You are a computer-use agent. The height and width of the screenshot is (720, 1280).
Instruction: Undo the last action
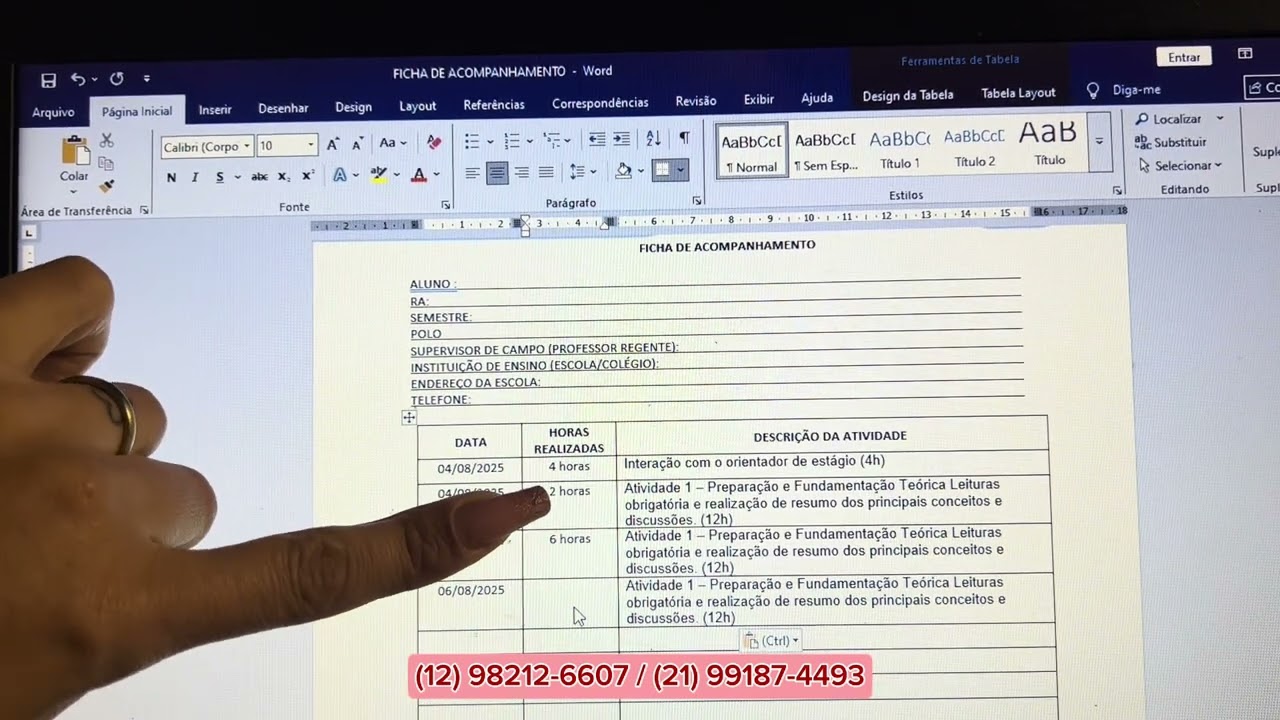pos(78,79)
